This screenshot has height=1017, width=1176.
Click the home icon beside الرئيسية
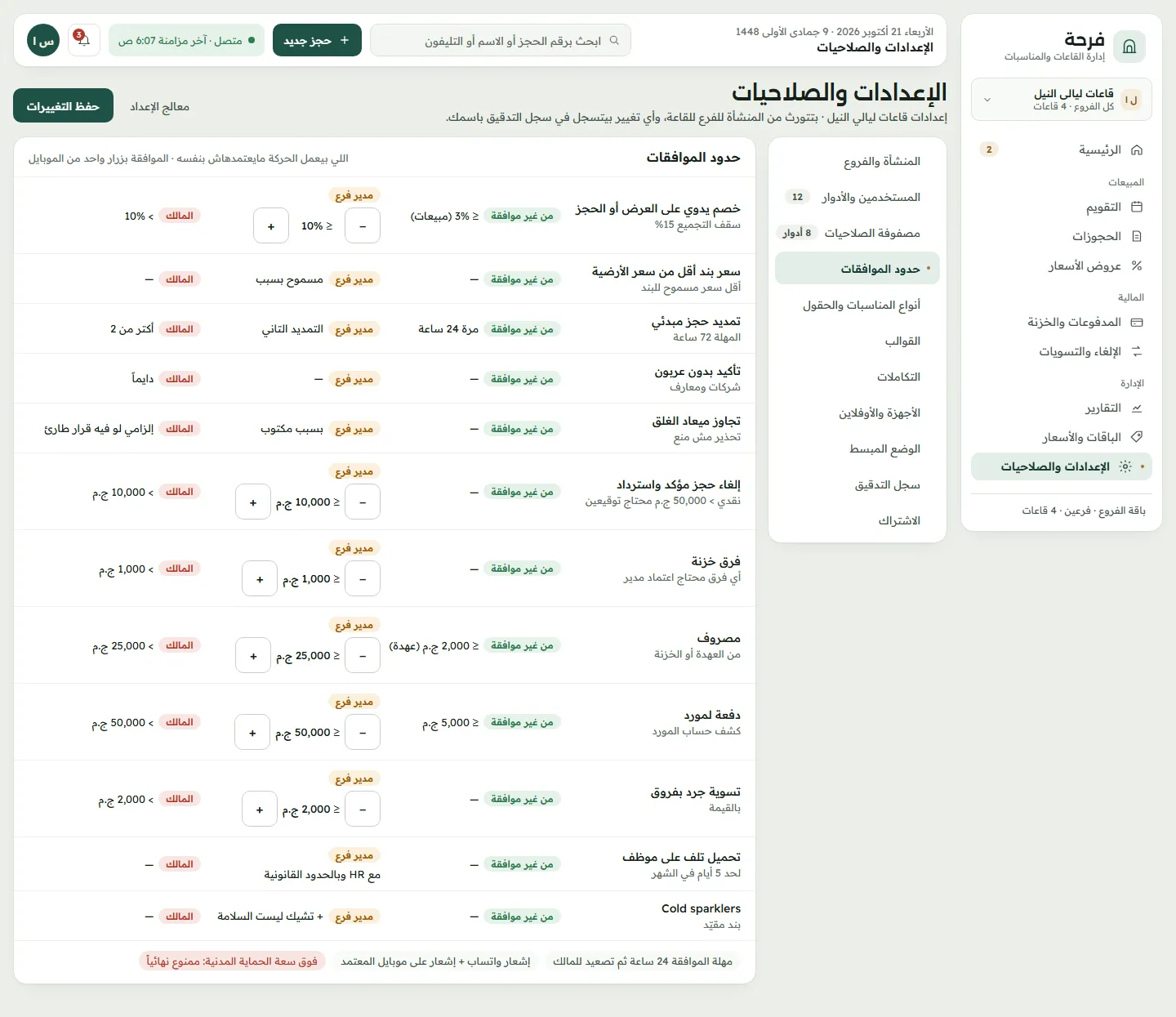[1137, 150]
